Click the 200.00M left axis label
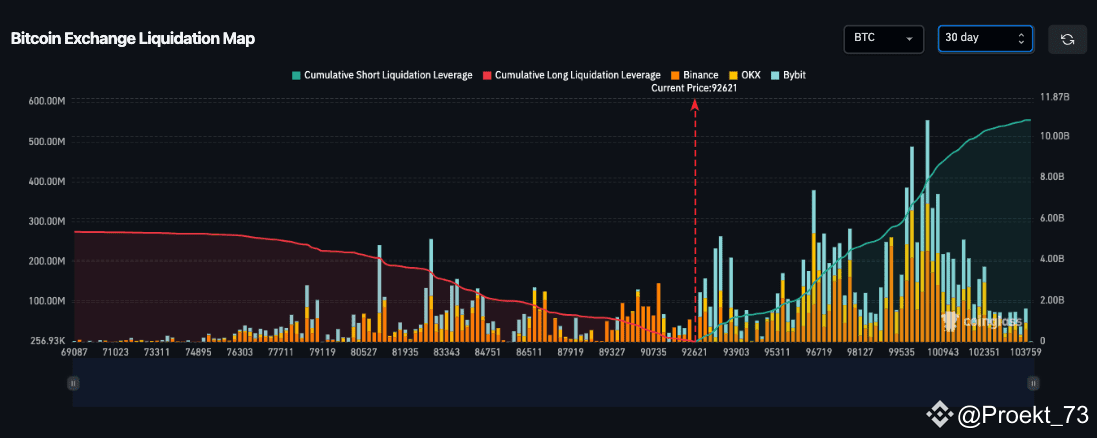Image resolution: width=1097 pixels, height=438 pixels. (x=47, y=261)
